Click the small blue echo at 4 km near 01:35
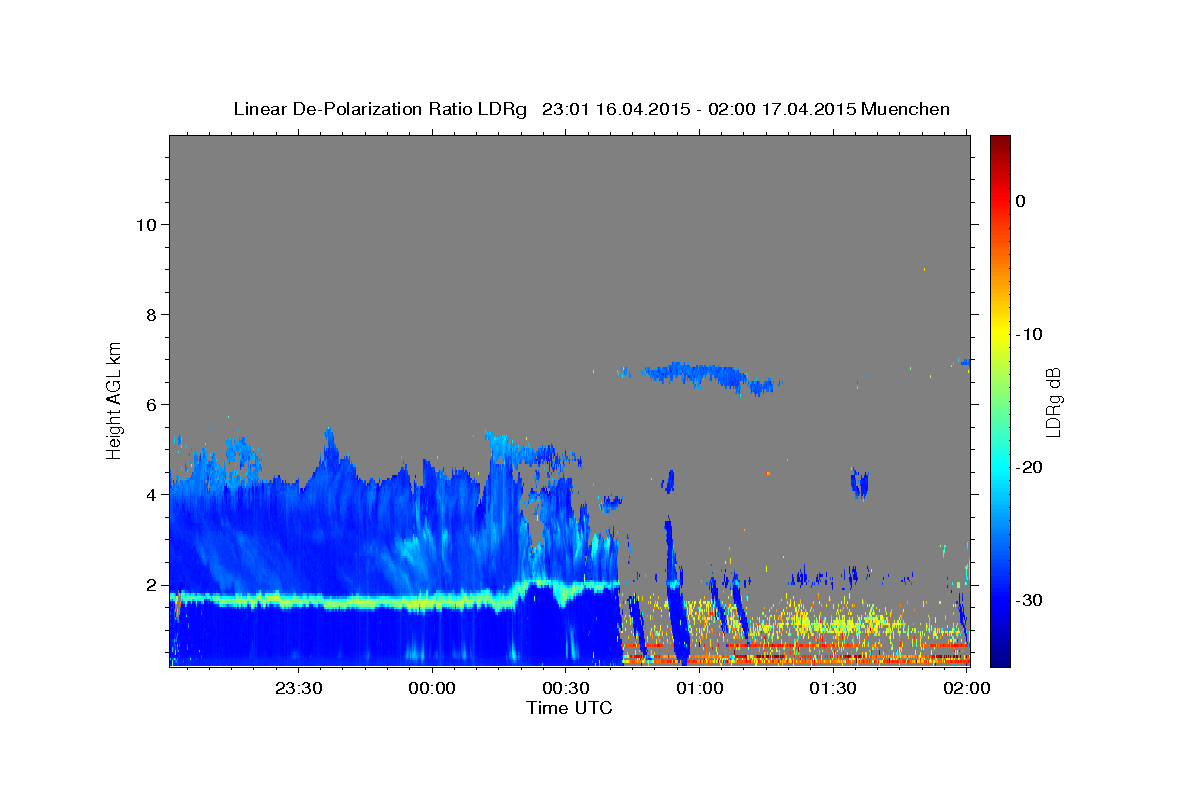1200x800 pixels. (859, 484)
